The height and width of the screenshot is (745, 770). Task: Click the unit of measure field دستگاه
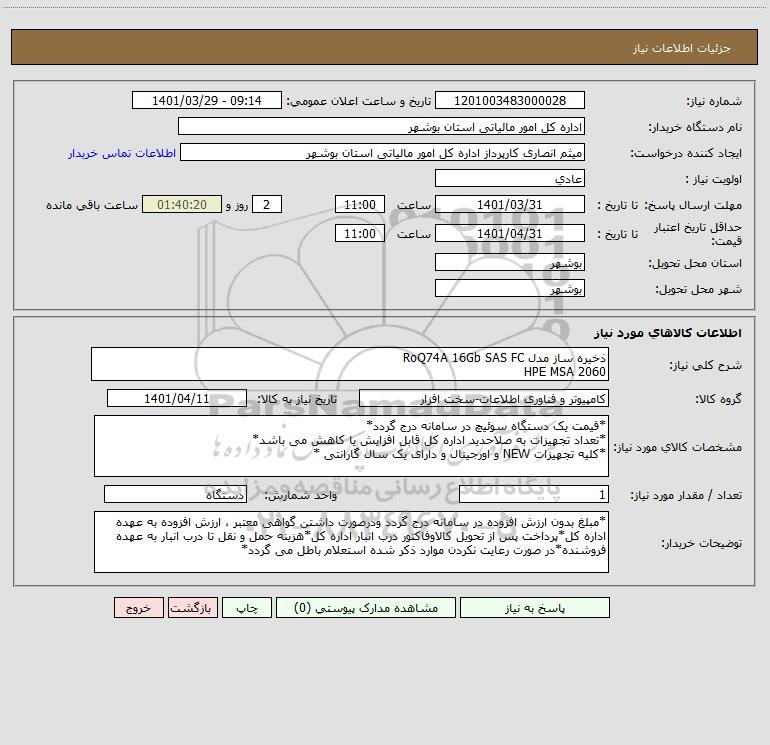(x=175, y=495)
